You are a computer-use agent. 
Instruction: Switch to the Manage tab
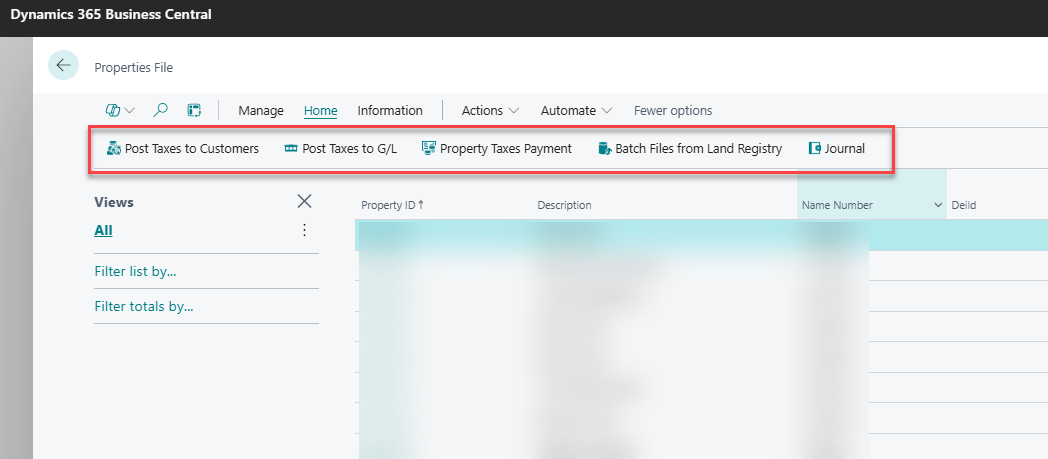tap(261, 110)
